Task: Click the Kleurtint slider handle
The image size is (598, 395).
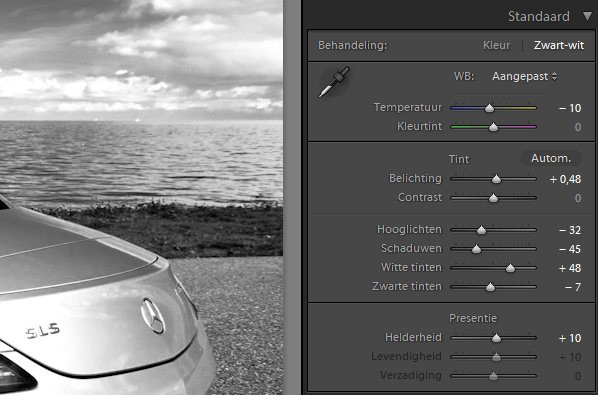Action: pos(493,127)
